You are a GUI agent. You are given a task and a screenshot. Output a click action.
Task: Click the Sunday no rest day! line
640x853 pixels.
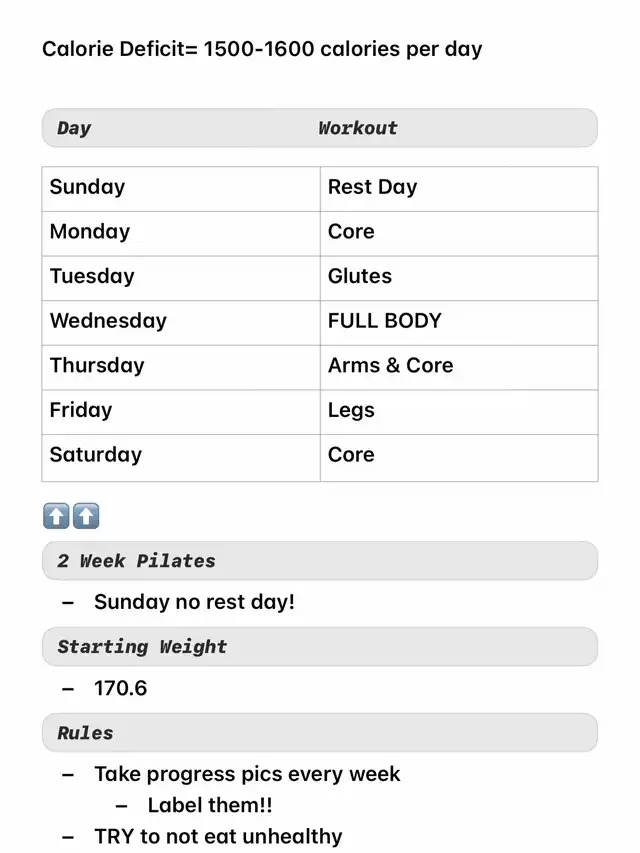click(x=194, y=603)
